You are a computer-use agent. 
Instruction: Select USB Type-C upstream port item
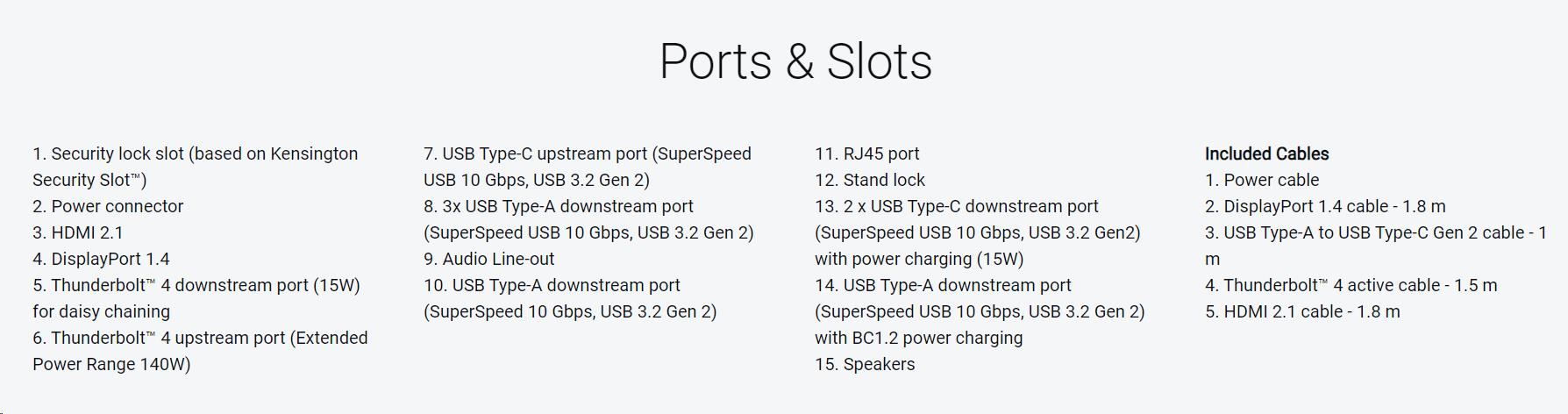587,154
